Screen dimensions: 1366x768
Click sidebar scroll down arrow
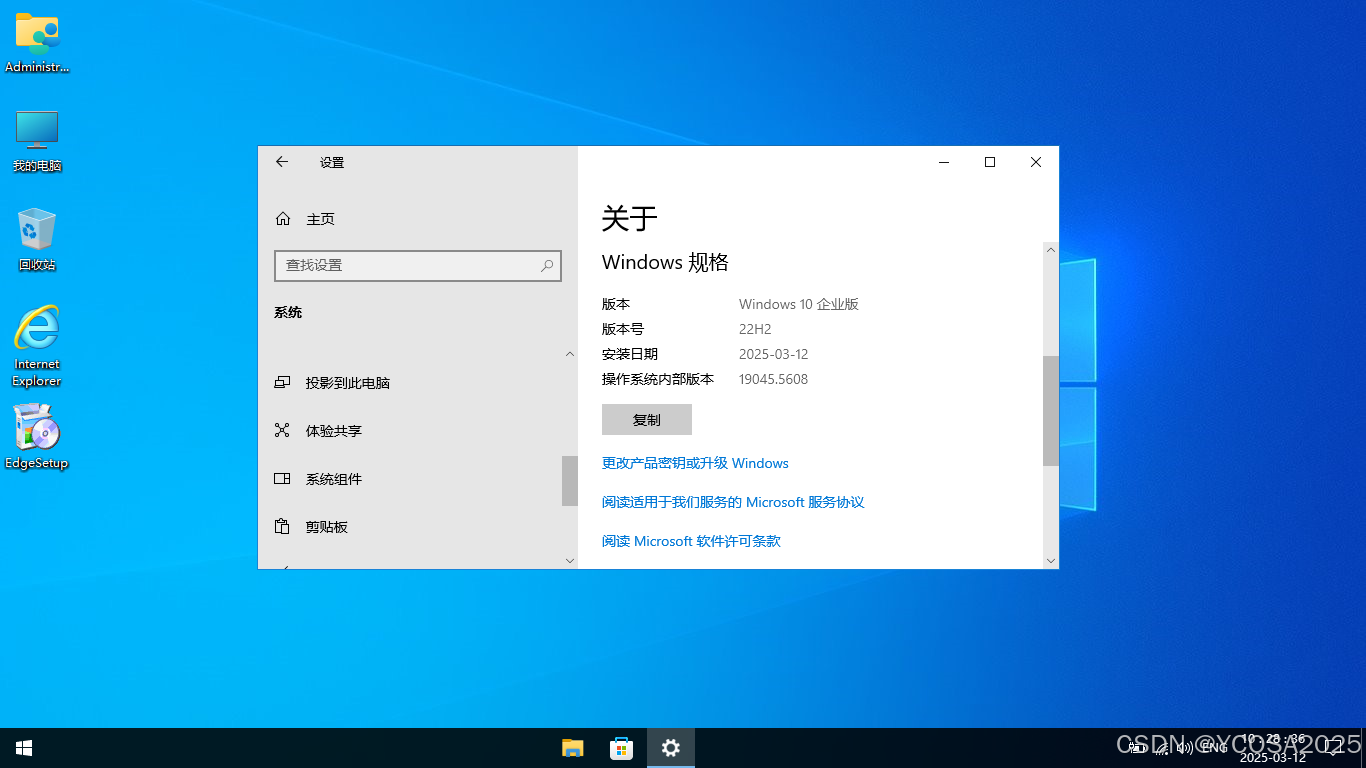click(x=570, y=561)
